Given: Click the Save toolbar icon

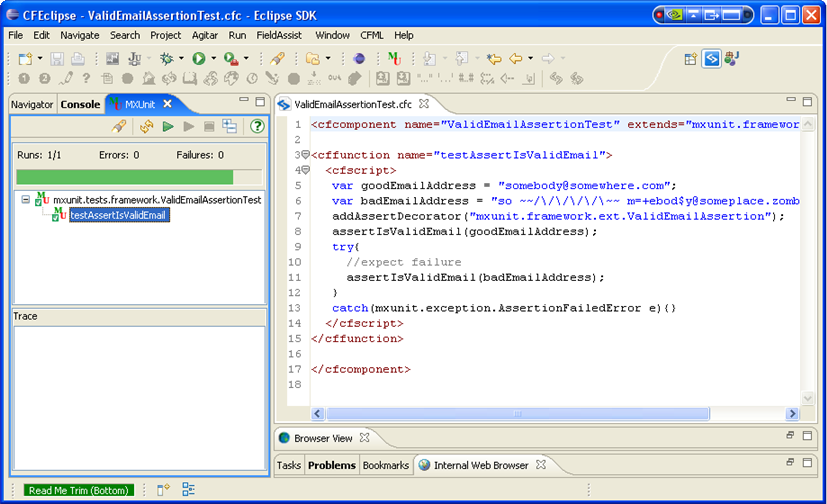Looking at the screenshot, I should (x=57, y=59).
